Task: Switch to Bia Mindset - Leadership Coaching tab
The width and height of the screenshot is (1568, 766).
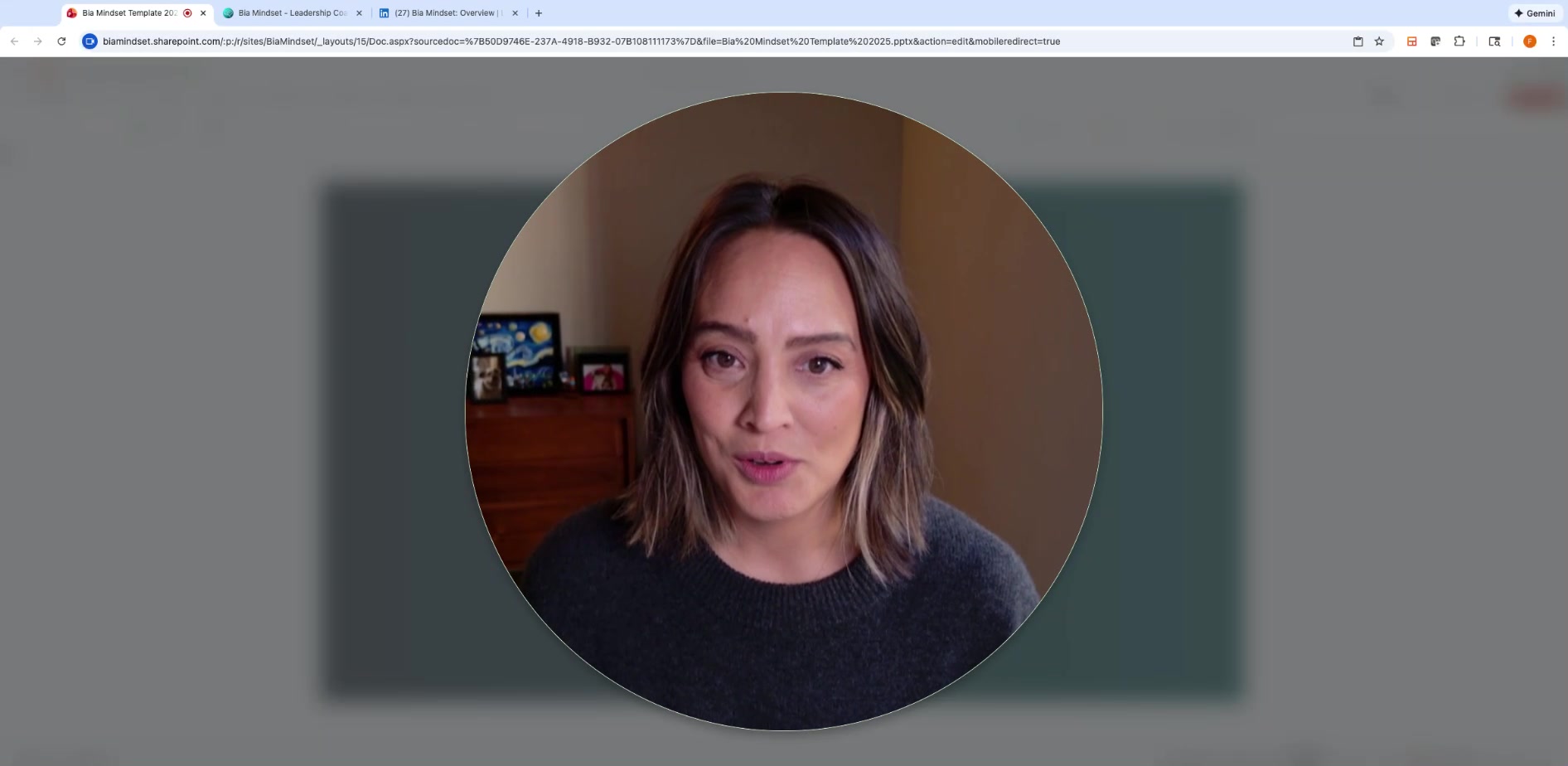Action: pos(290,13)
